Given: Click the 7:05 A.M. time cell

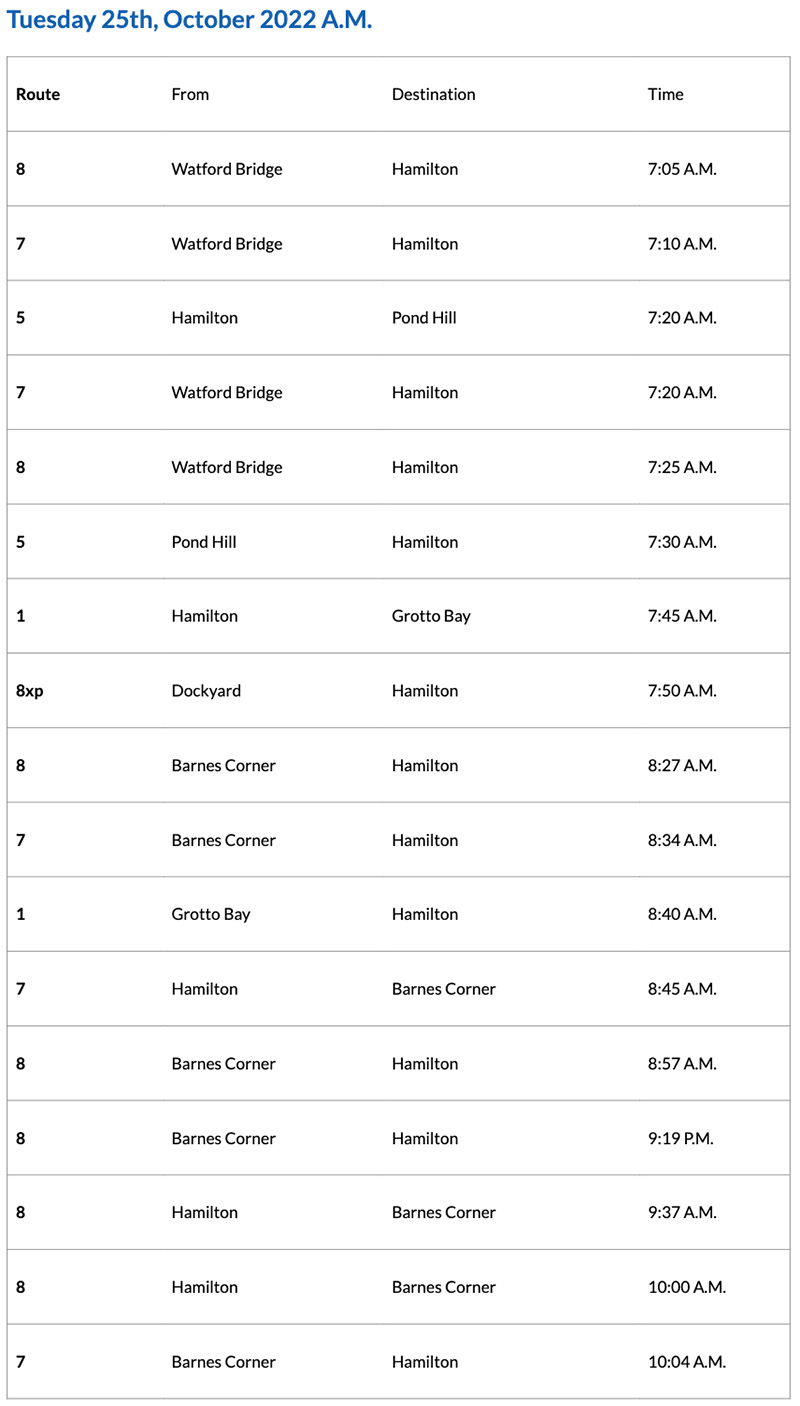Looking at the screenshot, I should [682, 169].
